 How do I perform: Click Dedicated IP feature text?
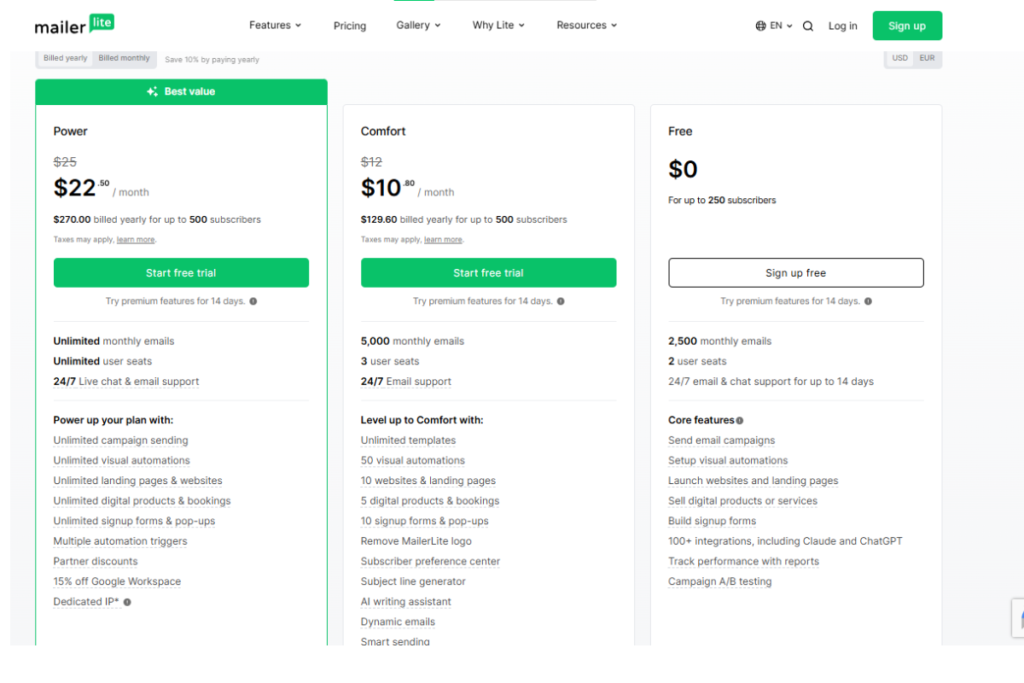(x=86, y=602)
